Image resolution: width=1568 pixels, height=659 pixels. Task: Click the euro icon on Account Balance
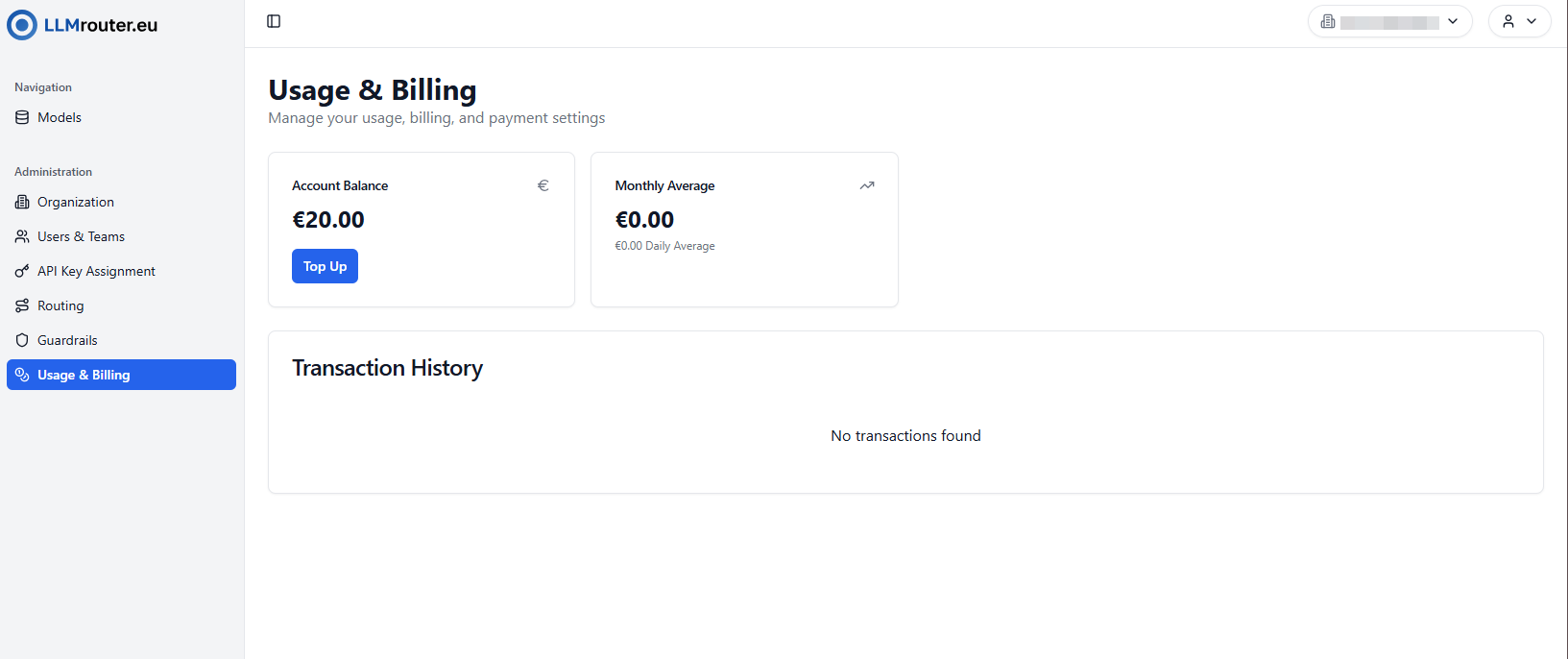[x=543, y=185]
